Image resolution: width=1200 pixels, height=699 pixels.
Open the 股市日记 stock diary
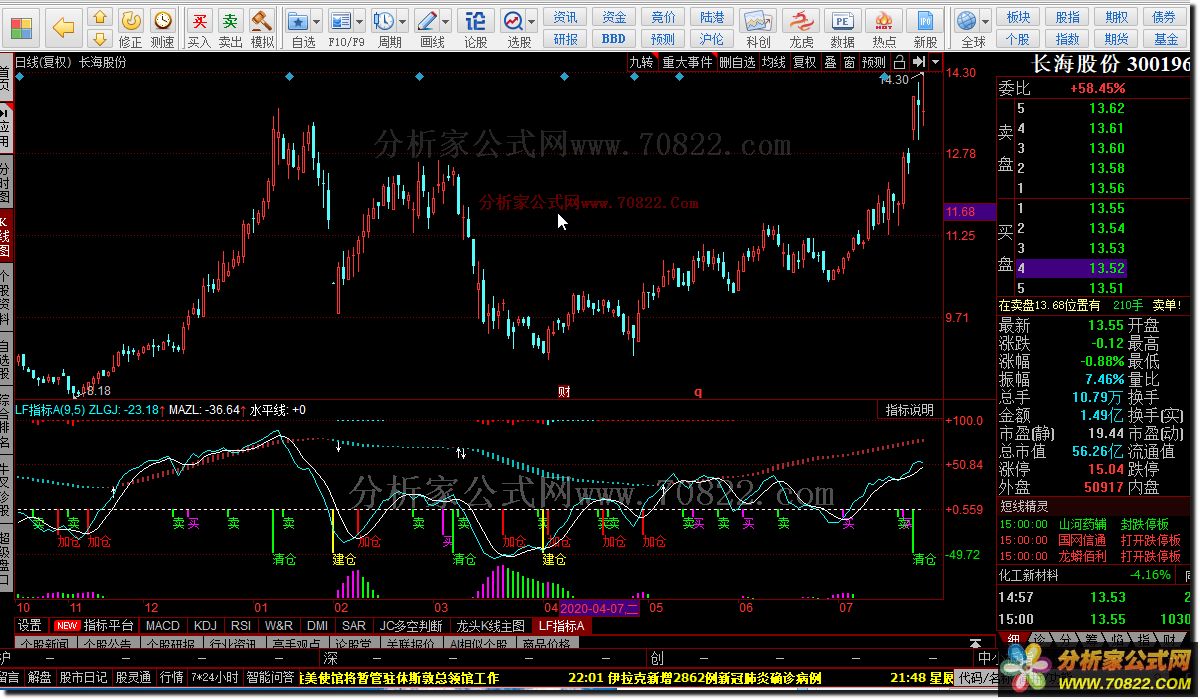[84, 678]
